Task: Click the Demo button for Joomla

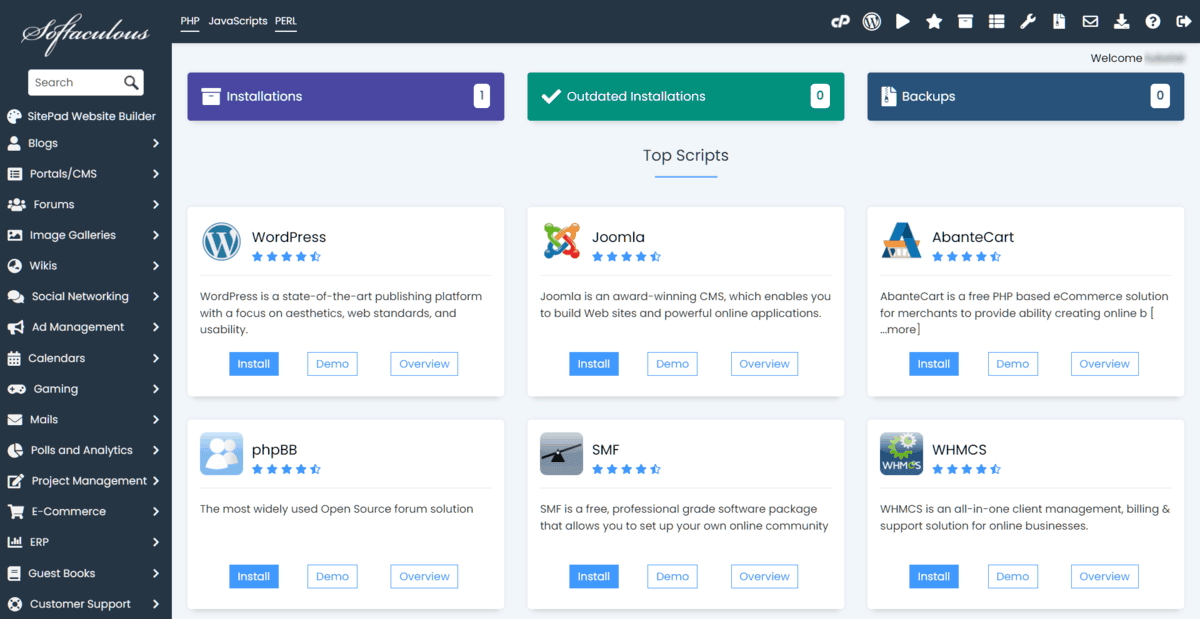Action: [672, 364]
